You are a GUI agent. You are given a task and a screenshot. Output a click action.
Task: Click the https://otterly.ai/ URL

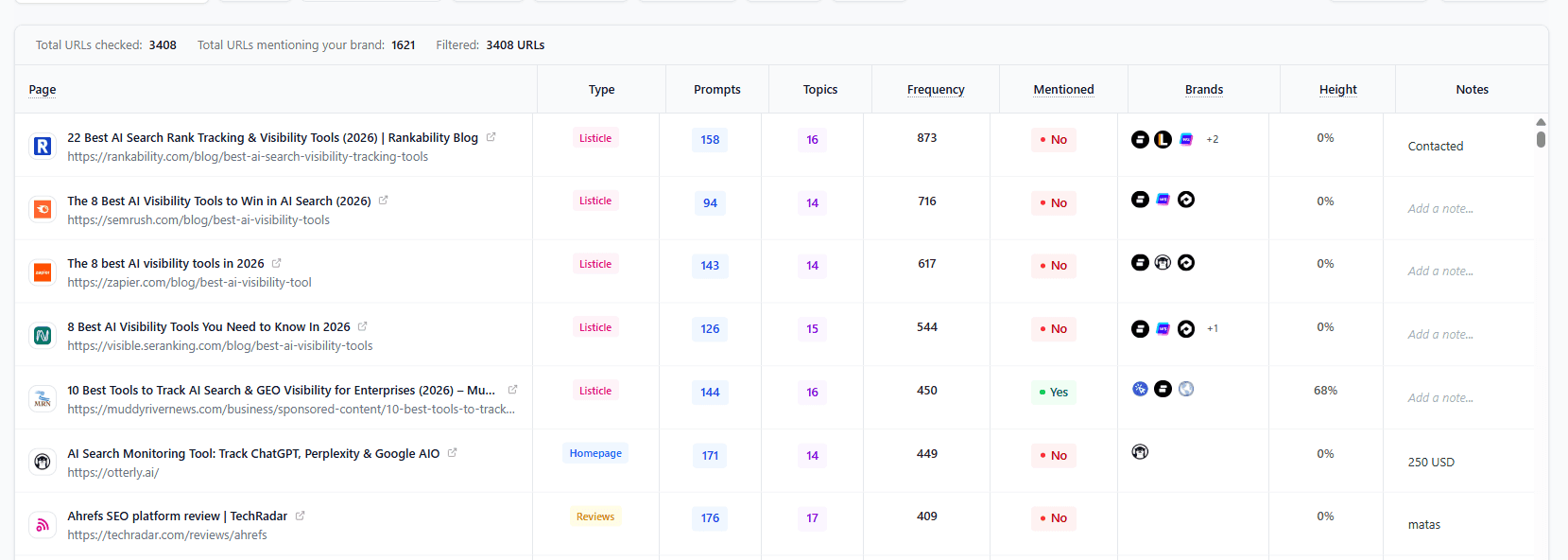click(113, 472)
